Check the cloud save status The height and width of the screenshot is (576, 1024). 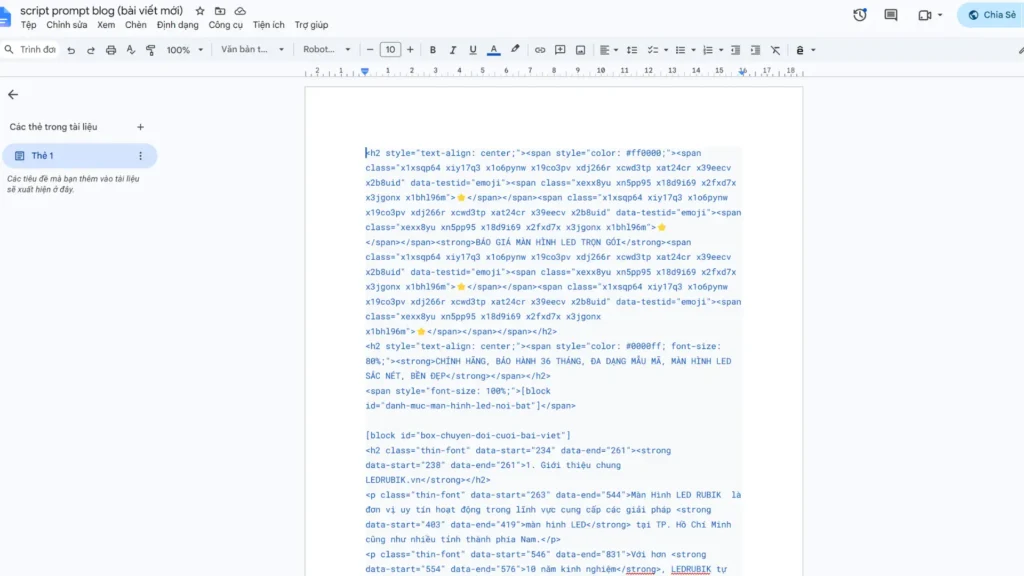240,11
